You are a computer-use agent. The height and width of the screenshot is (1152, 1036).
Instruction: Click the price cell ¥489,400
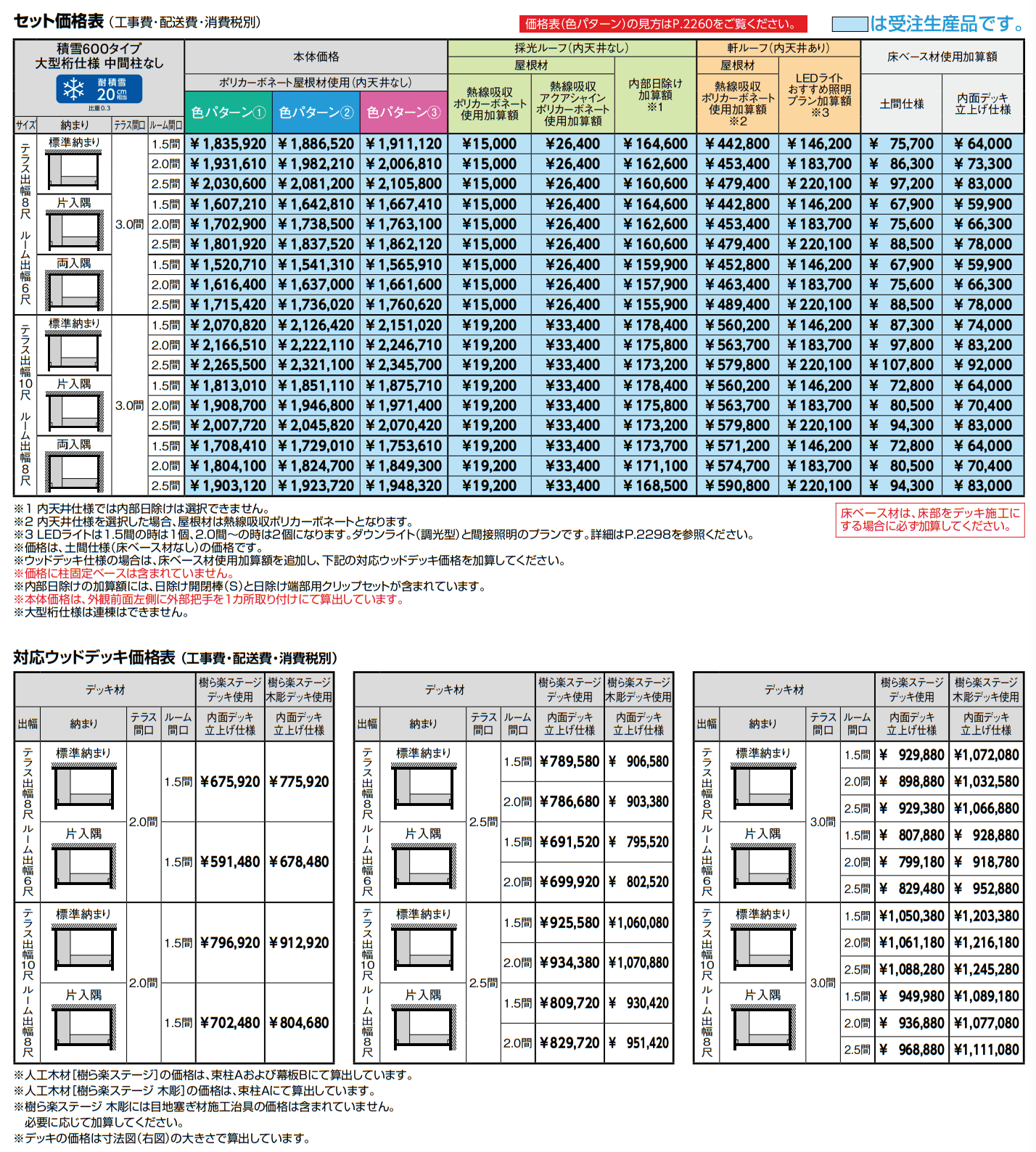pos(737,304)
